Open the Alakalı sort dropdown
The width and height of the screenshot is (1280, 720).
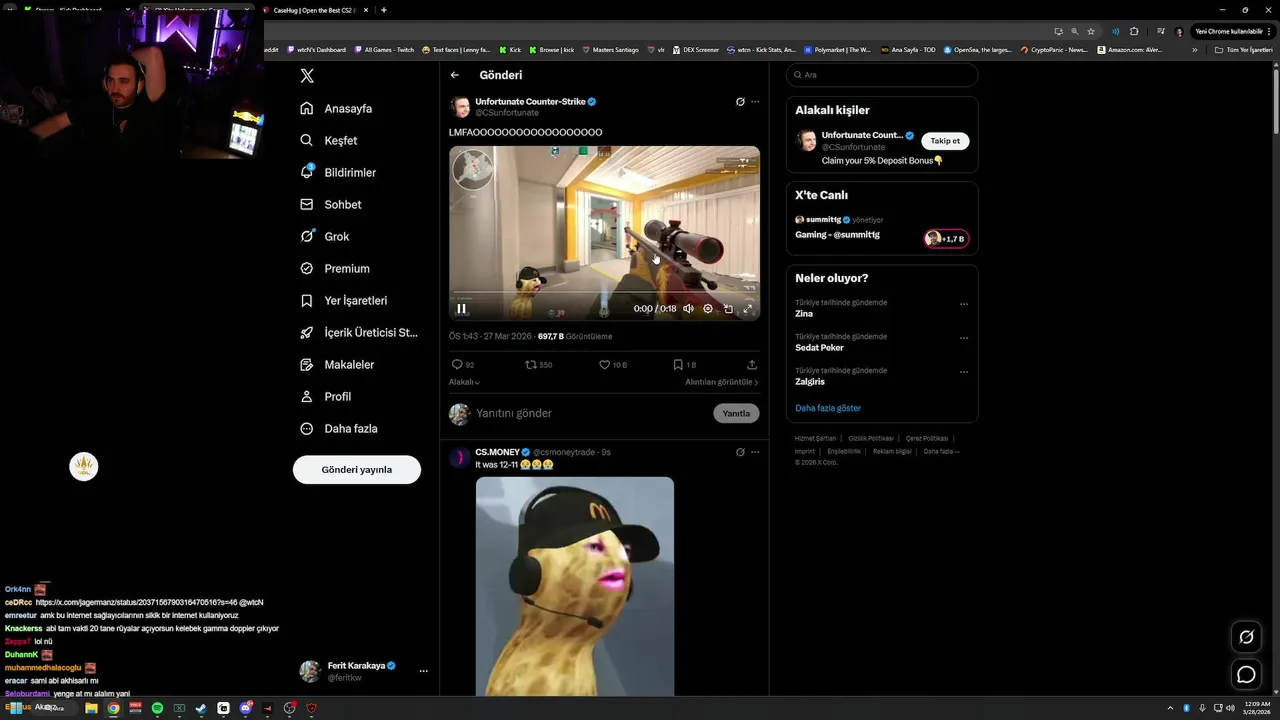pos(464,382)
